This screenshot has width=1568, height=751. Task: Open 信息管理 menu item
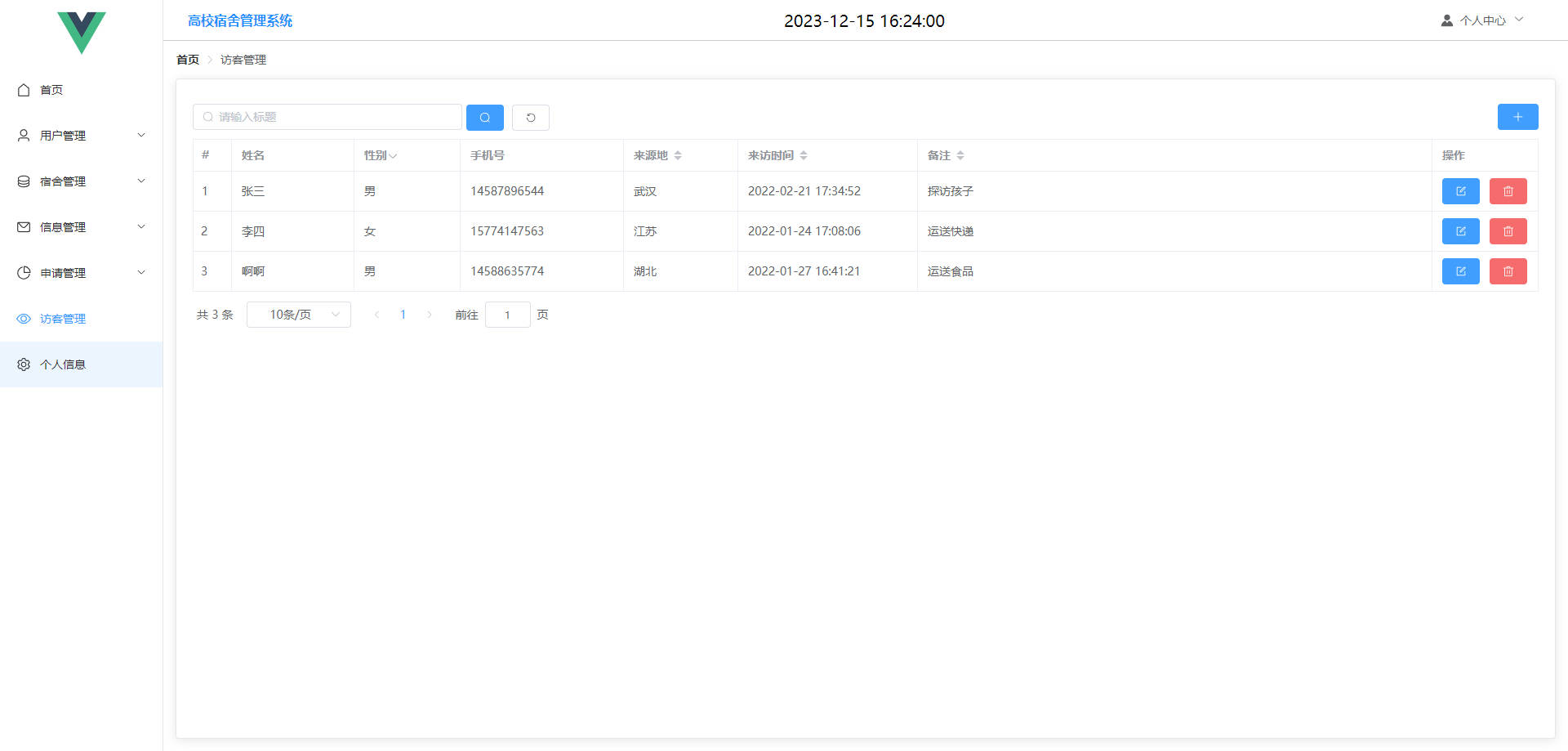(x=82, y=227)
